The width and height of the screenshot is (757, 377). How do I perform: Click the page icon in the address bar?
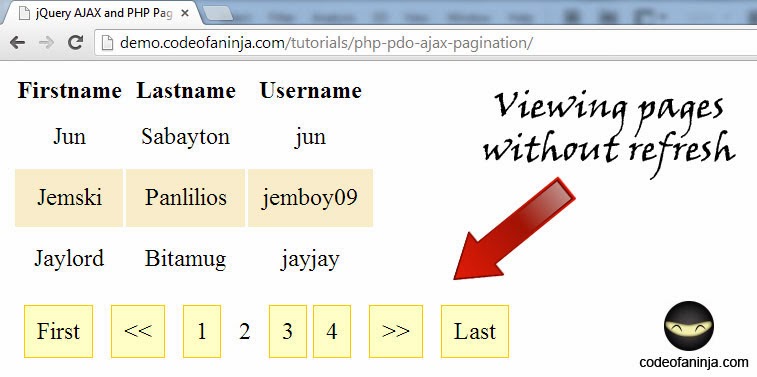tap(107, 43)
